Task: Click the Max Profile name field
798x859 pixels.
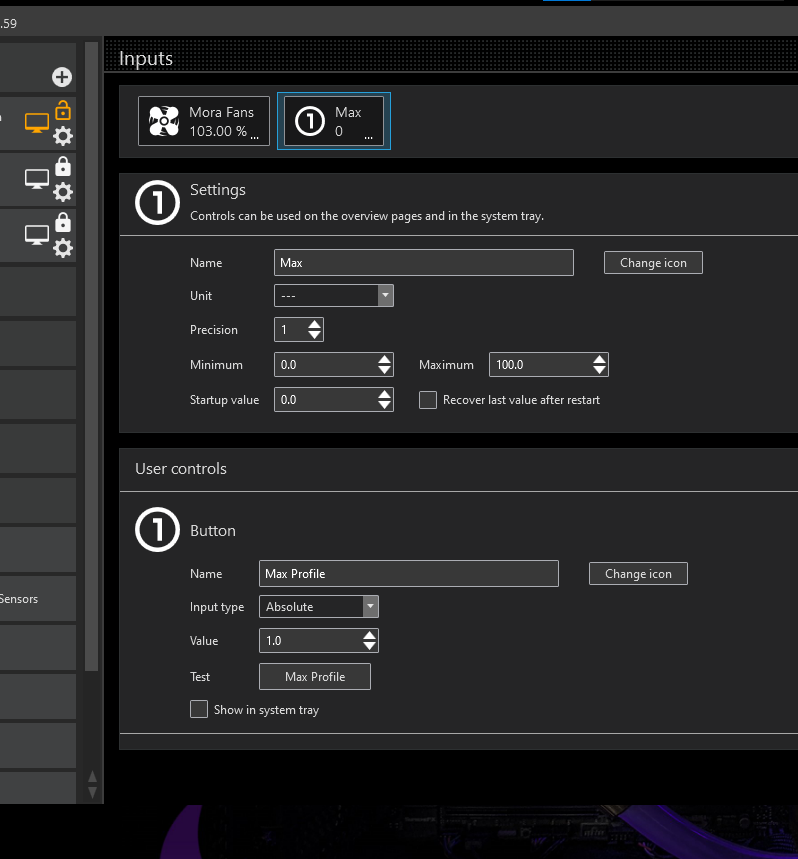Action: click(408, 574)
